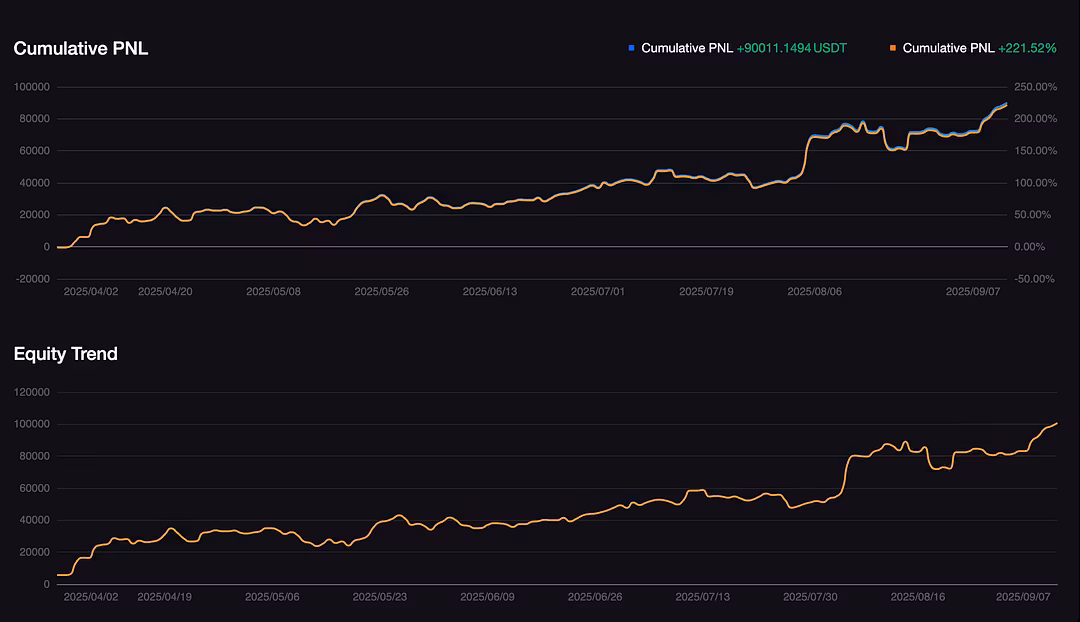
Task: Toggle the Cumulative PNL USDT legend series
Action: (x=687, y=48)
